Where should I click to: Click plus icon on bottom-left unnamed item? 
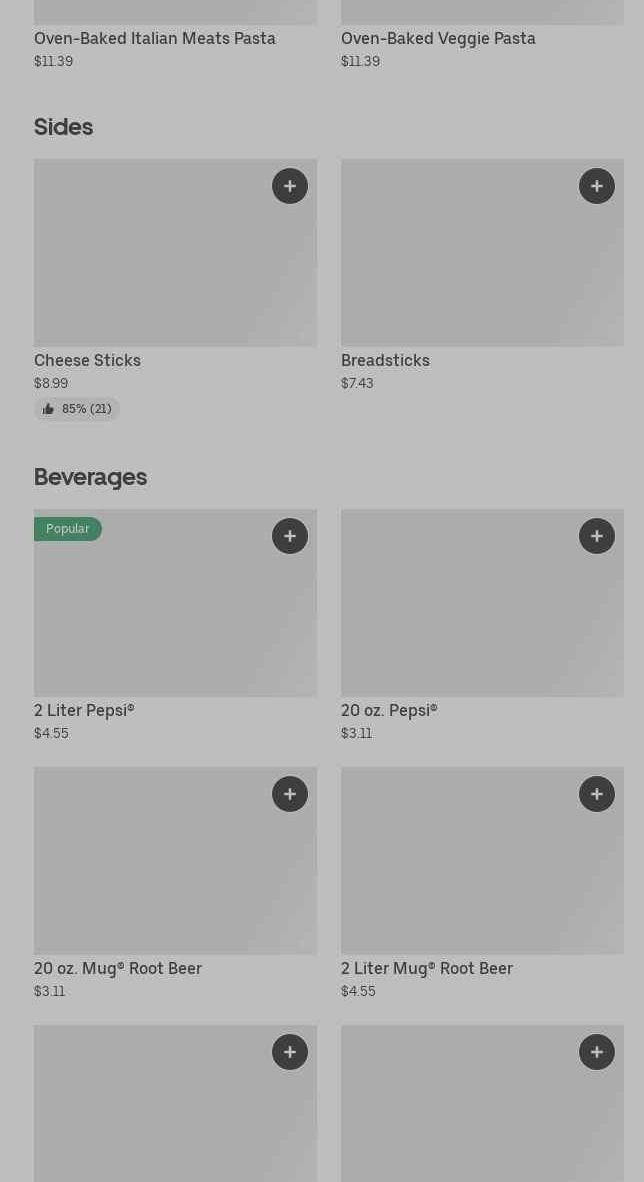(290, 1052)
